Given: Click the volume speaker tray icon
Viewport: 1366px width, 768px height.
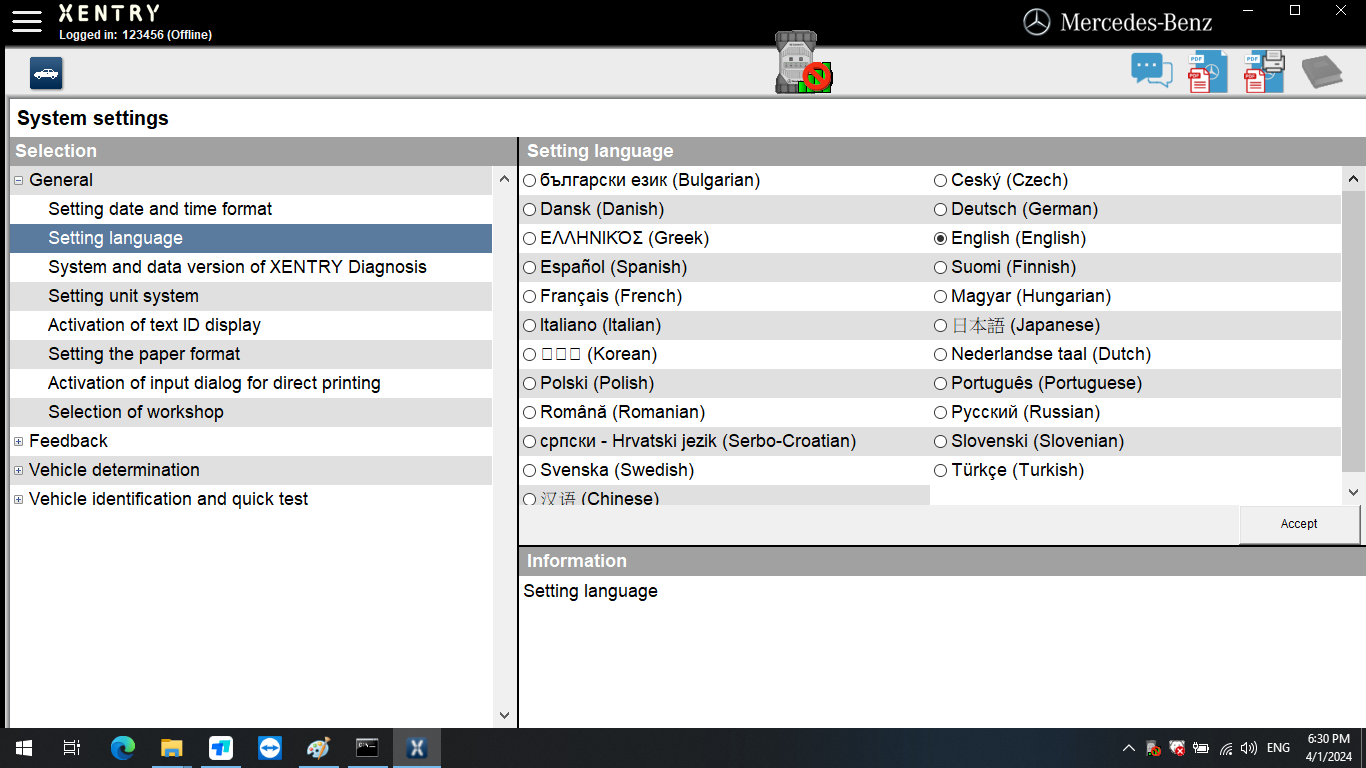Looking at the screenshot, I should tap(1249, 748).
